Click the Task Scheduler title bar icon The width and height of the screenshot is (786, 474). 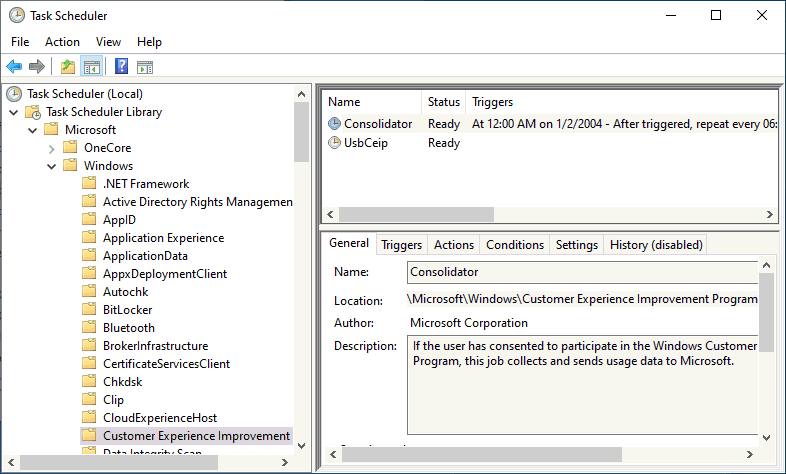click(17, 16)
